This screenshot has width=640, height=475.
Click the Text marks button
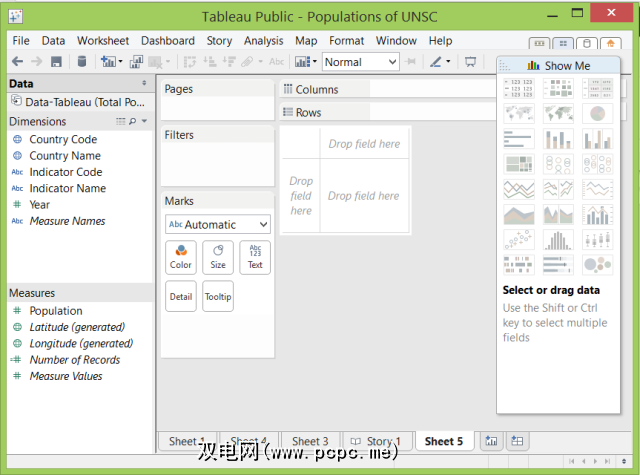pyautogui.click(x=255, y=257)
